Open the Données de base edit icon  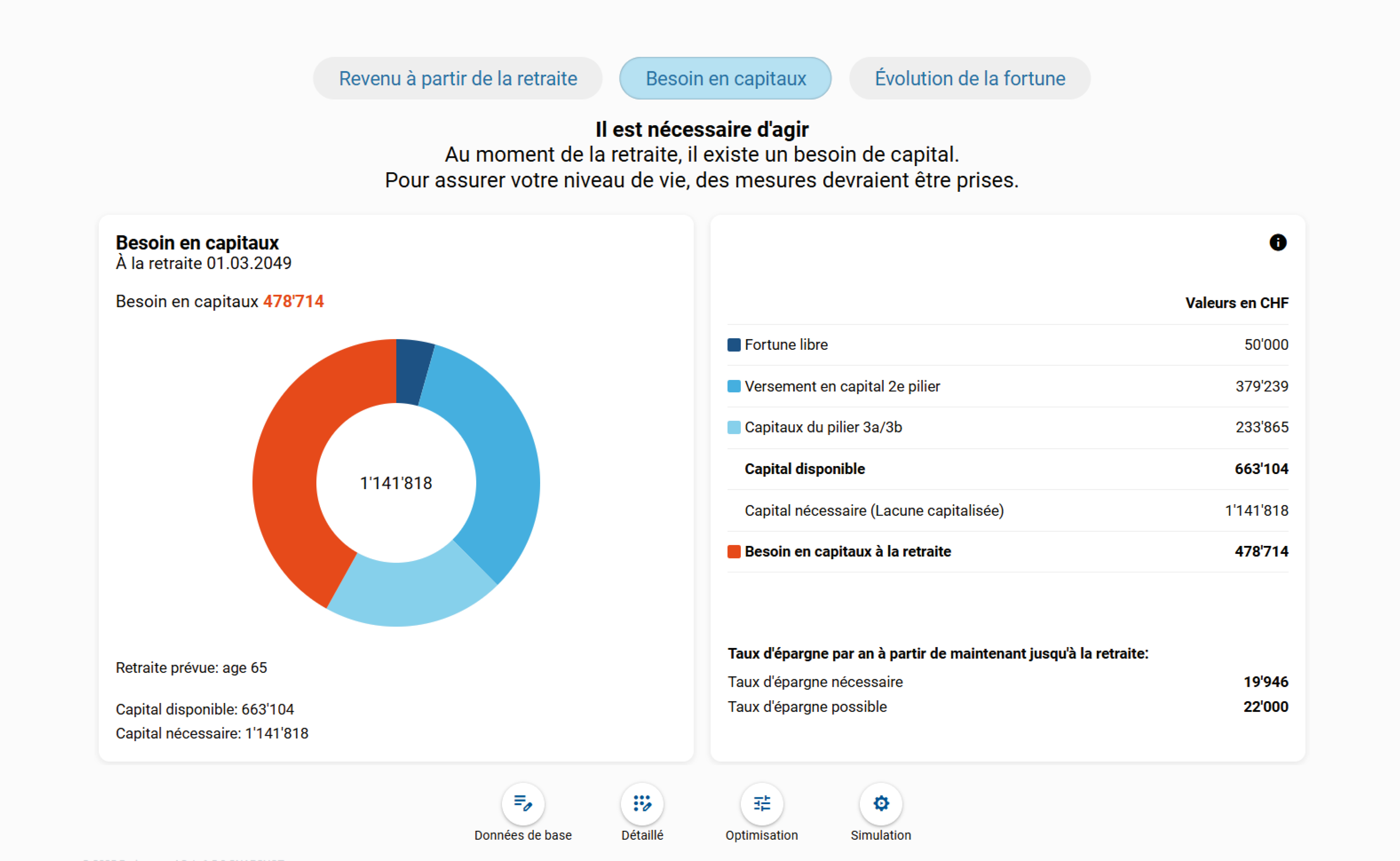click(x=523, y=803)
